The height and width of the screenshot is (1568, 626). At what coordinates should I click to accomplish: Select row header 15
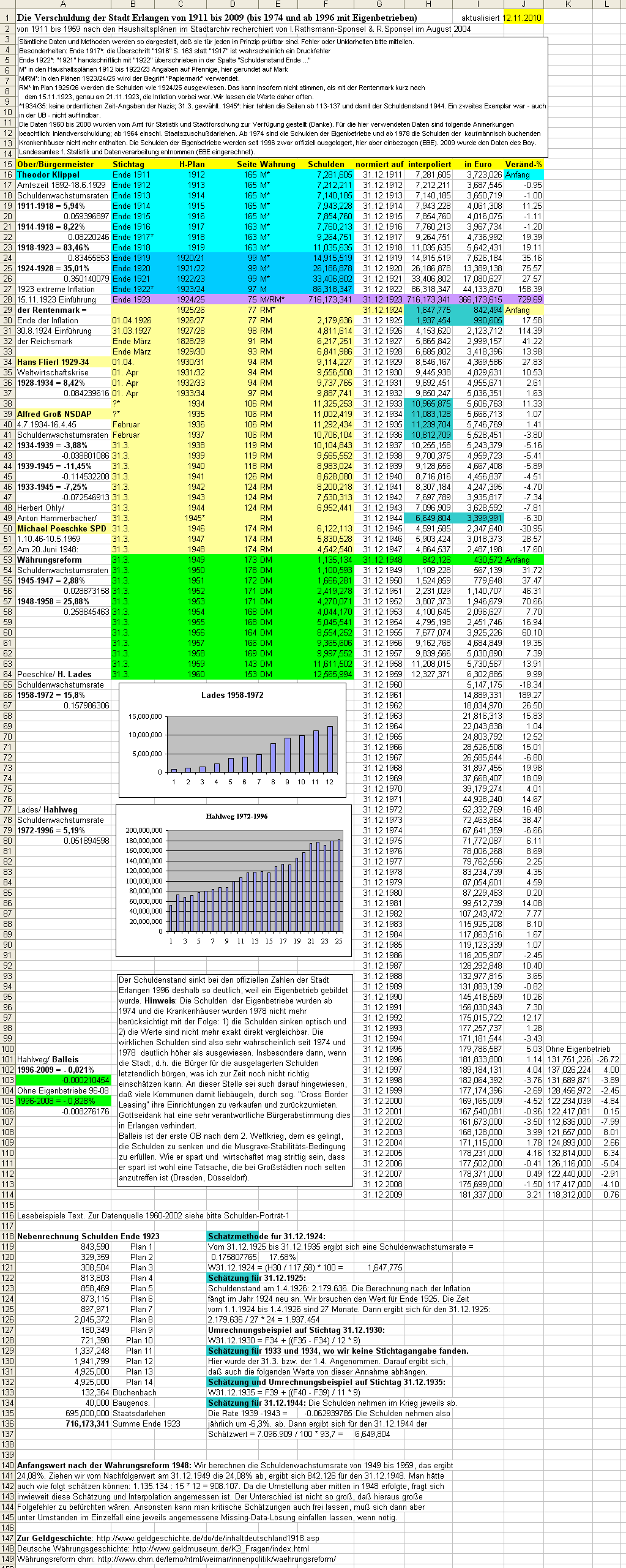pyautogui.click(x=7, y=164)
